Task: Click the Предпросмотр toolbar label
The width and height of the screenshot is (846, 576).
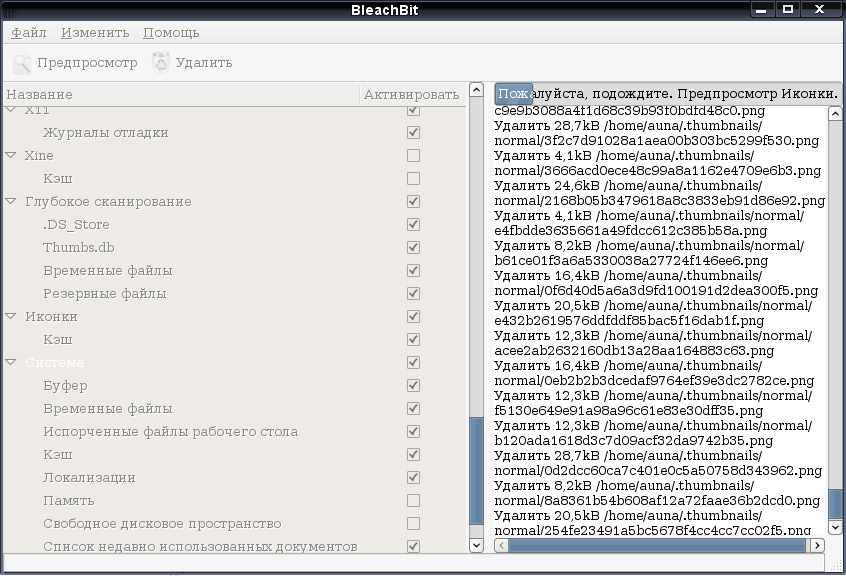Action: (x=87, y=63)
